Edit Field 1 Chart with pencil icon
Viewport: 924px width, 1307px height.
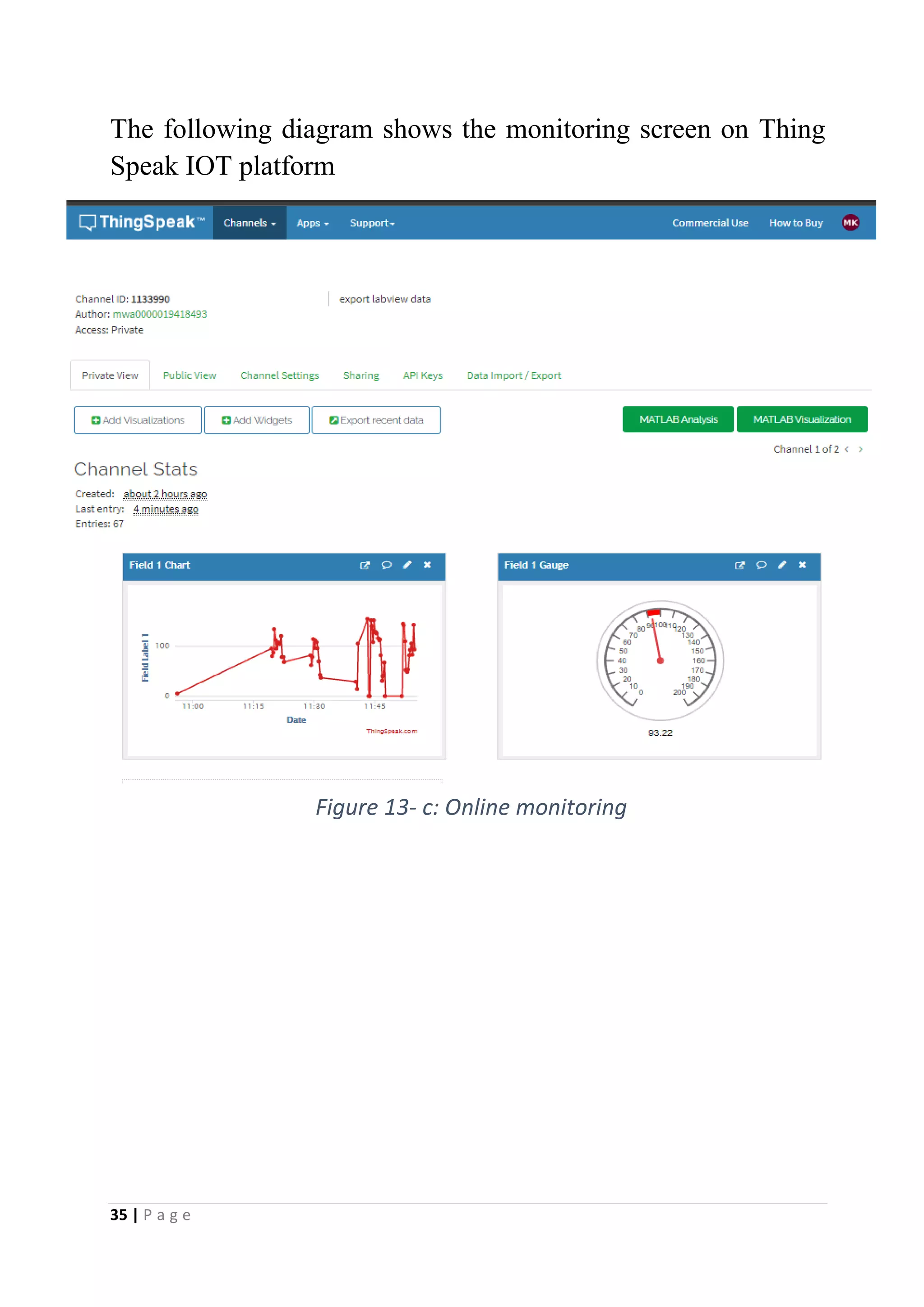[x=407, y=565]
